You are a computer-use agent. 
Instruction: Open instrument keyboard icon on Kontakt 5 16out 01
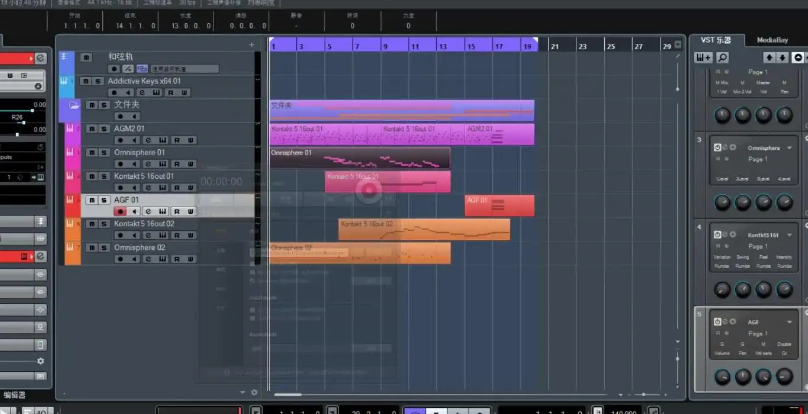pyautogui.click(x=162, y=188)
